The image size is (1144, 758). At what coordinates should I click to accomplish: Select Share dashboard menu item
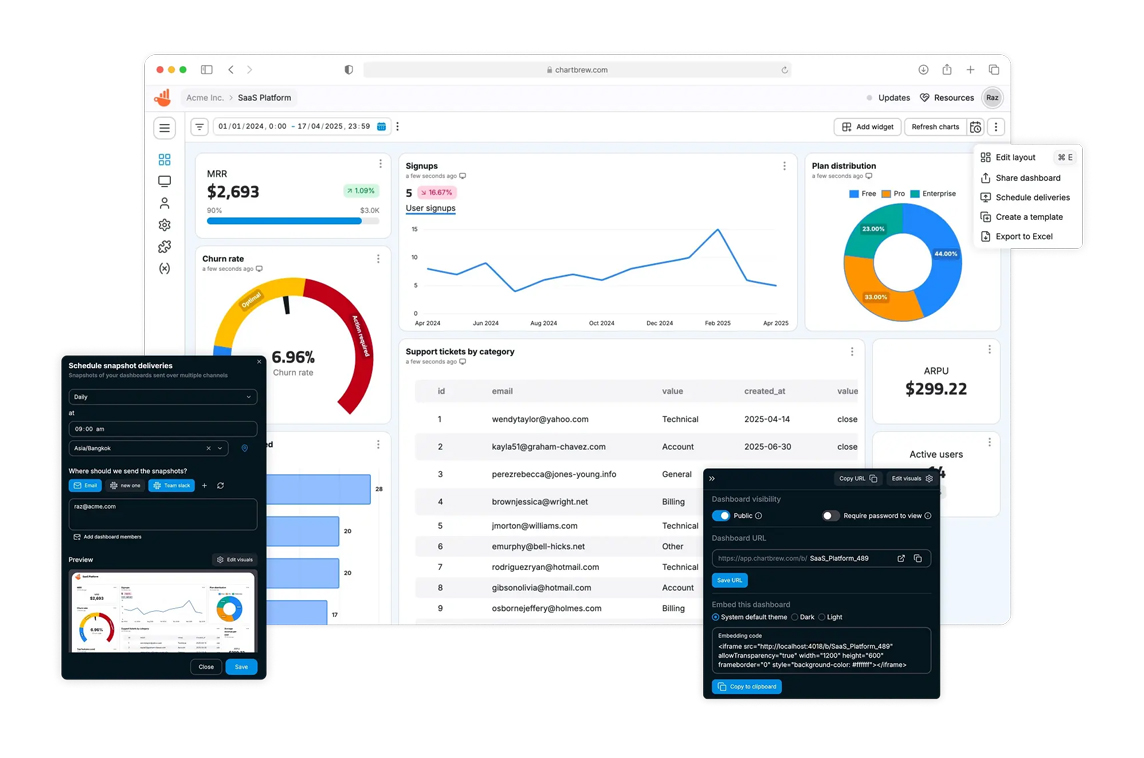1027,178
